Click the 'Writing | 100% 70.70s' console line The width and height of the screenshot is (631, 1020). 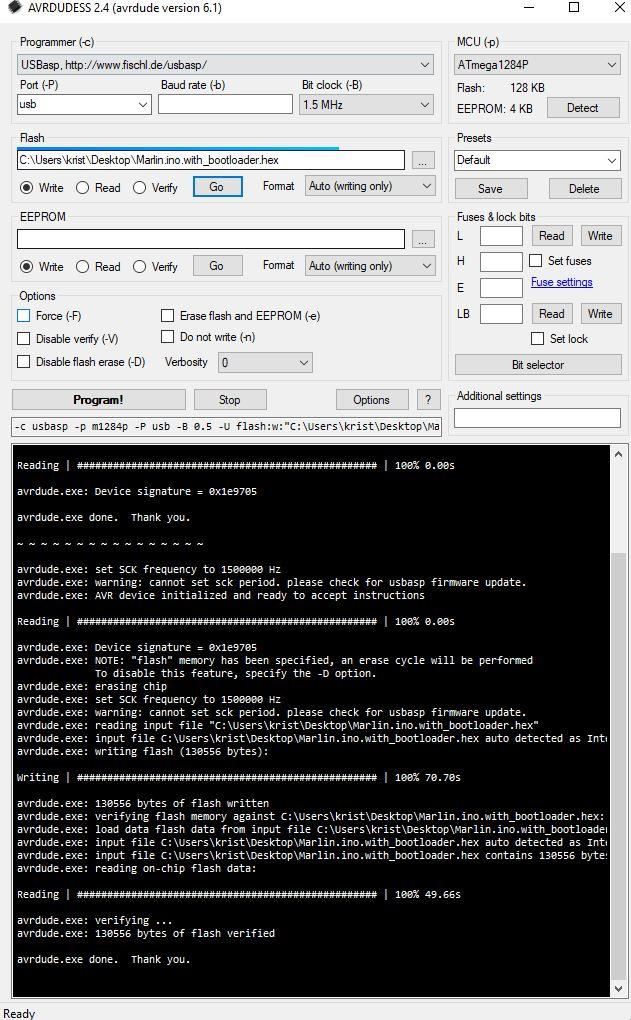(239, 777)
